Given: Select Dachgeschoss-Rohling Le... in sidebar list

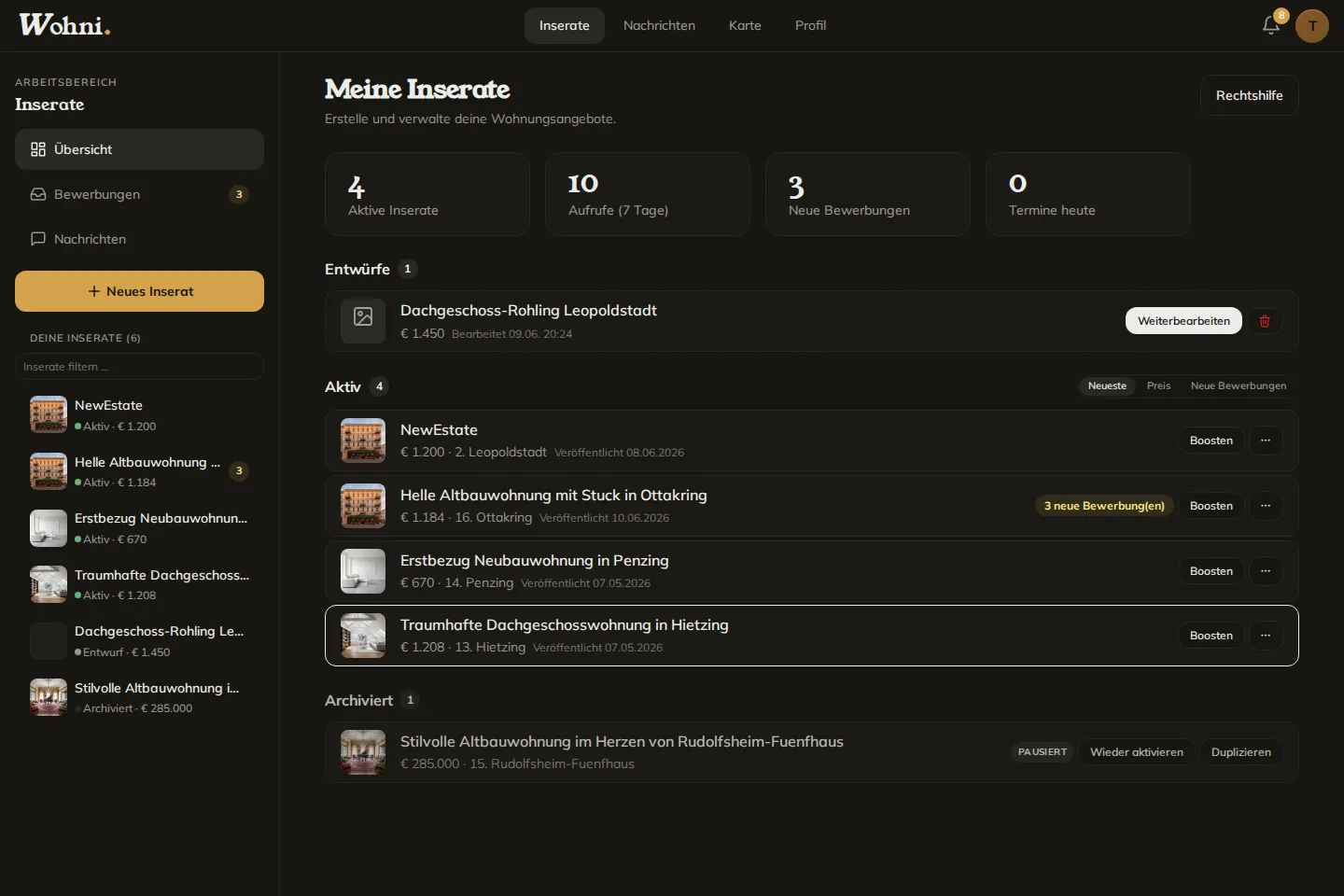Looking at the screenshot, I should click(139, 641).
